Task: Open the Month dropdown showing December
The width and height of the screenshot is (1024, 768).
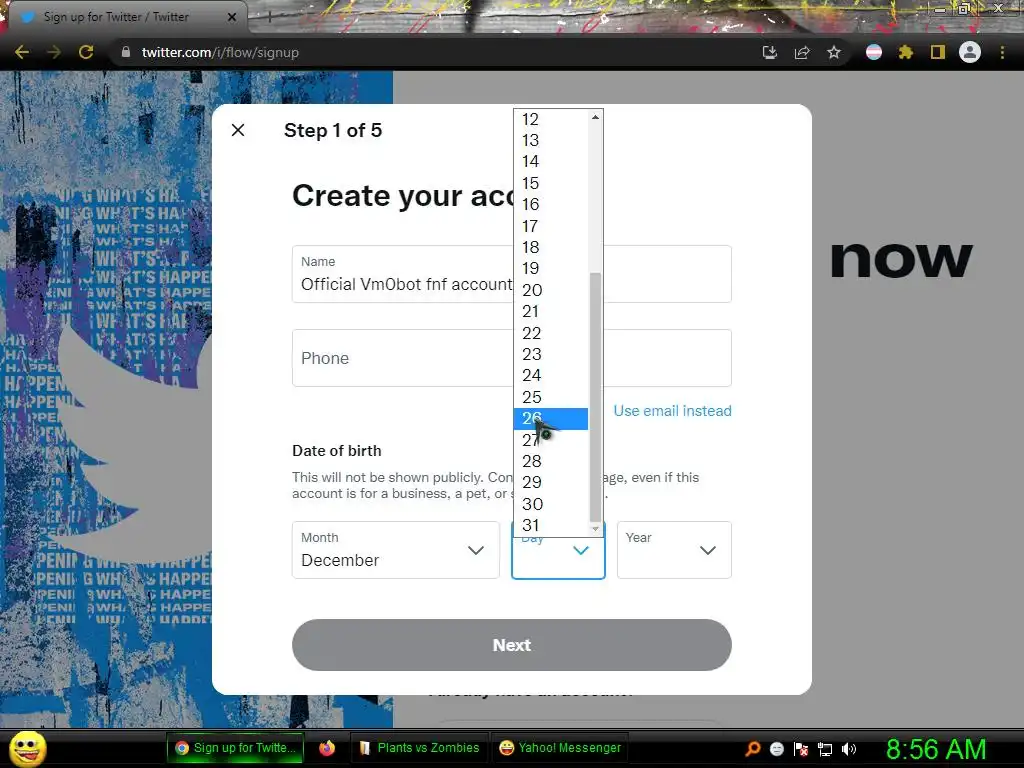Action: [x=396, y=550]
